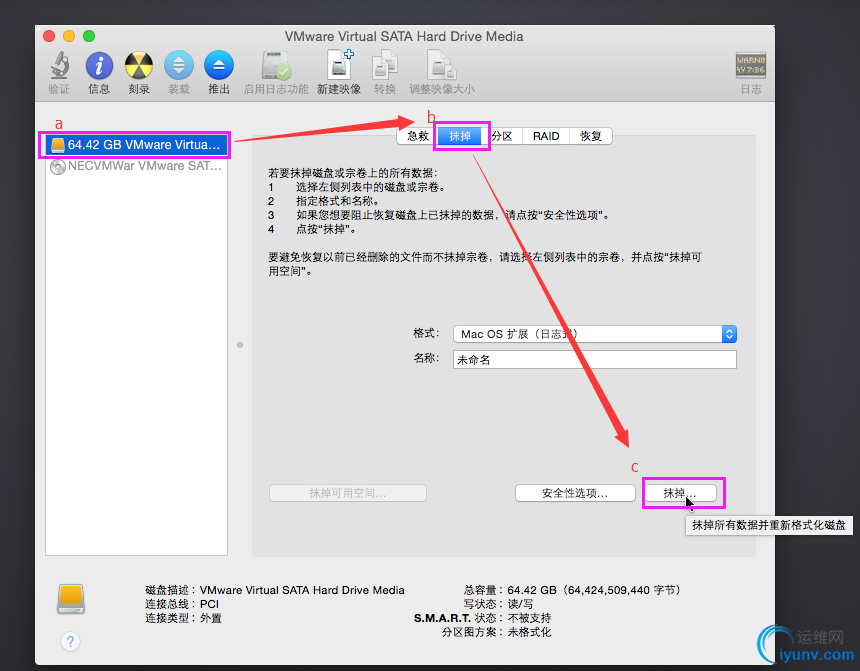860x671 pixels.
Task: Click the 抹掉... erase button
Action: pyautogui.click(x=680, y=493)
